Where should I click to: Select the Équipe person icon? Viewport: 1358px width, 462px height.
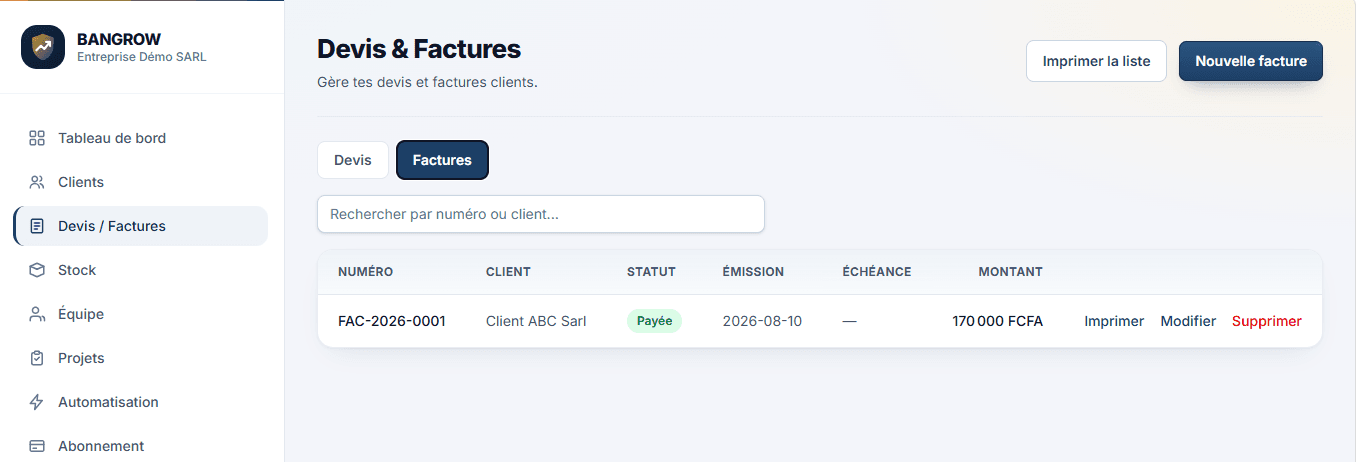point(37,314)
